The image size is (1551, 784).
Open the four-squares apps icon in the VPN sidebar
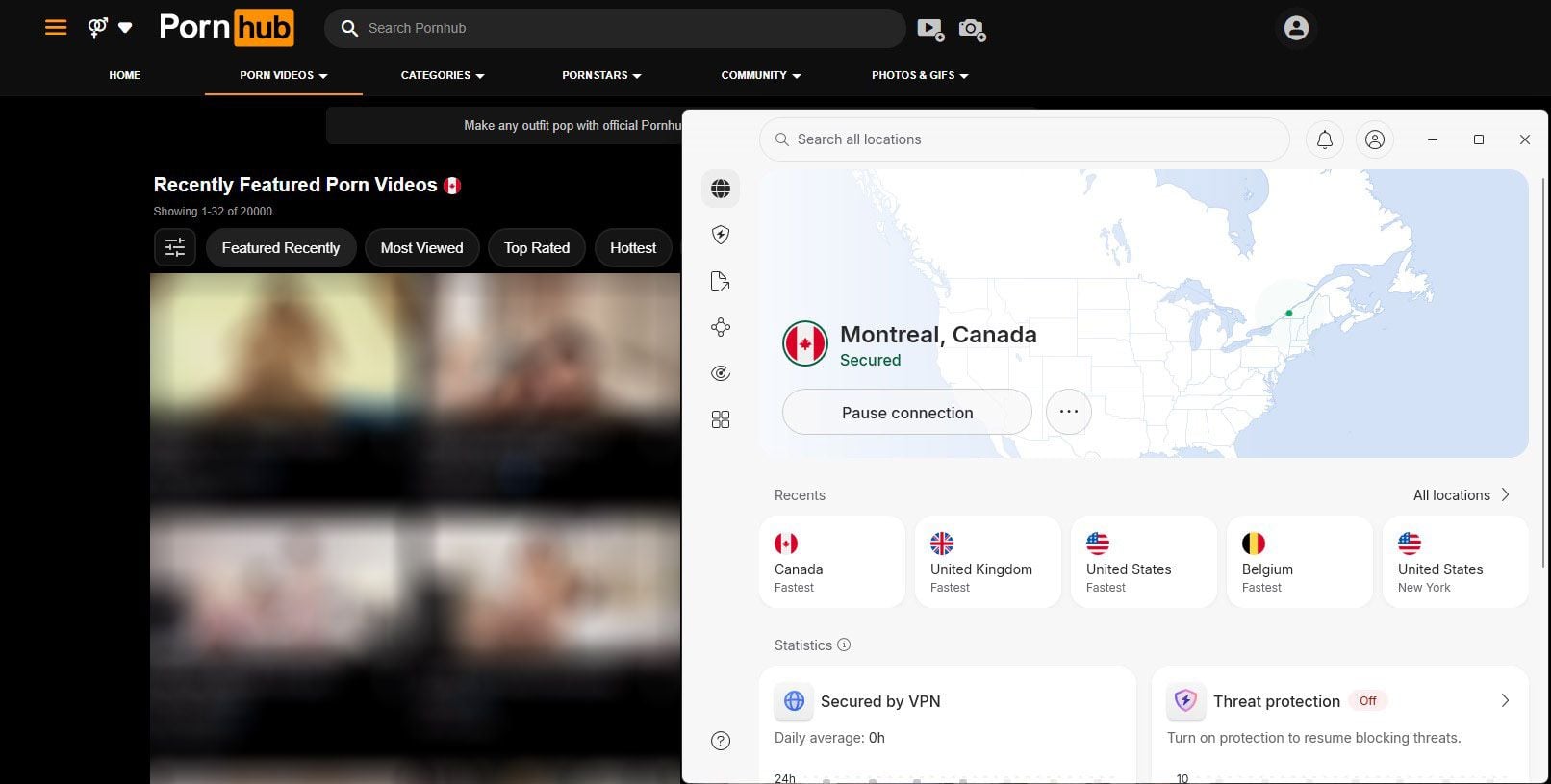(721, 419)
